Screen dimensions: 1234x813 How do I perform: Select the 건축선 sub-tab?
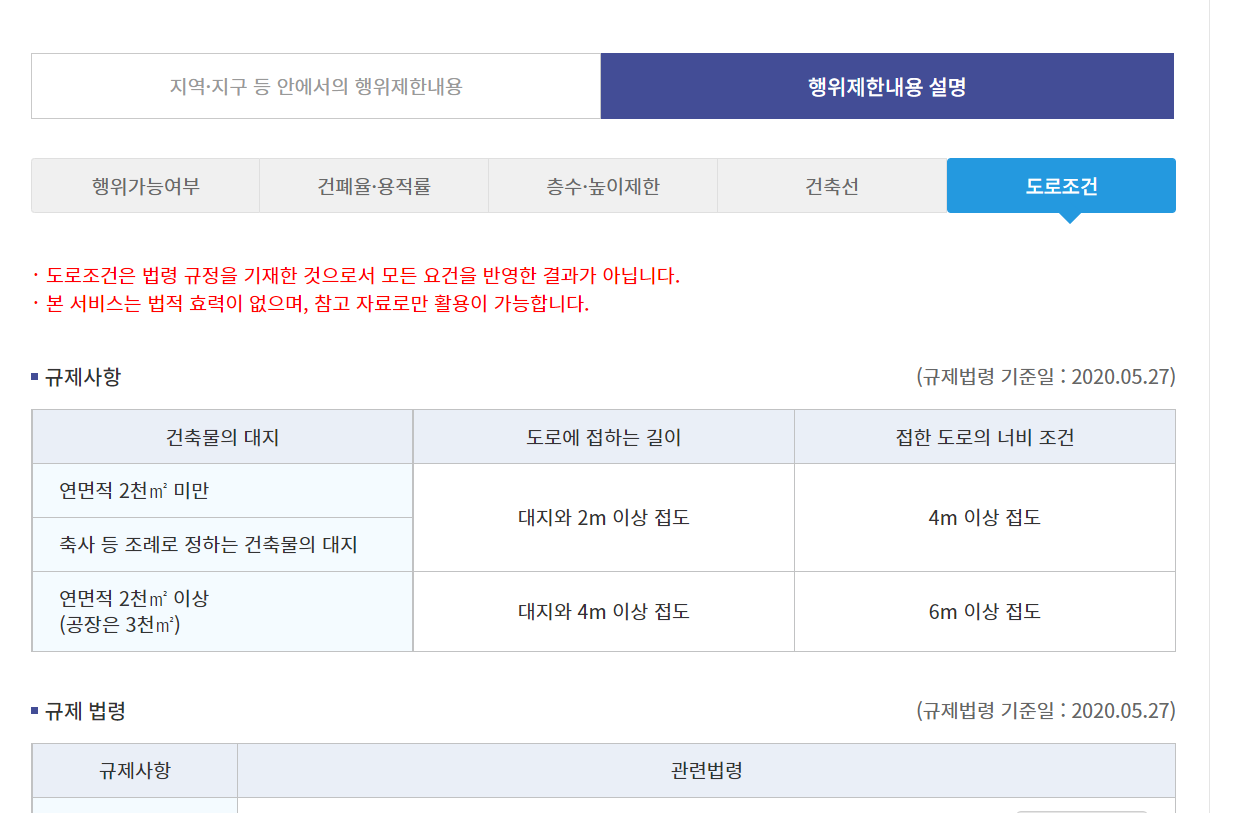[832, 186]
